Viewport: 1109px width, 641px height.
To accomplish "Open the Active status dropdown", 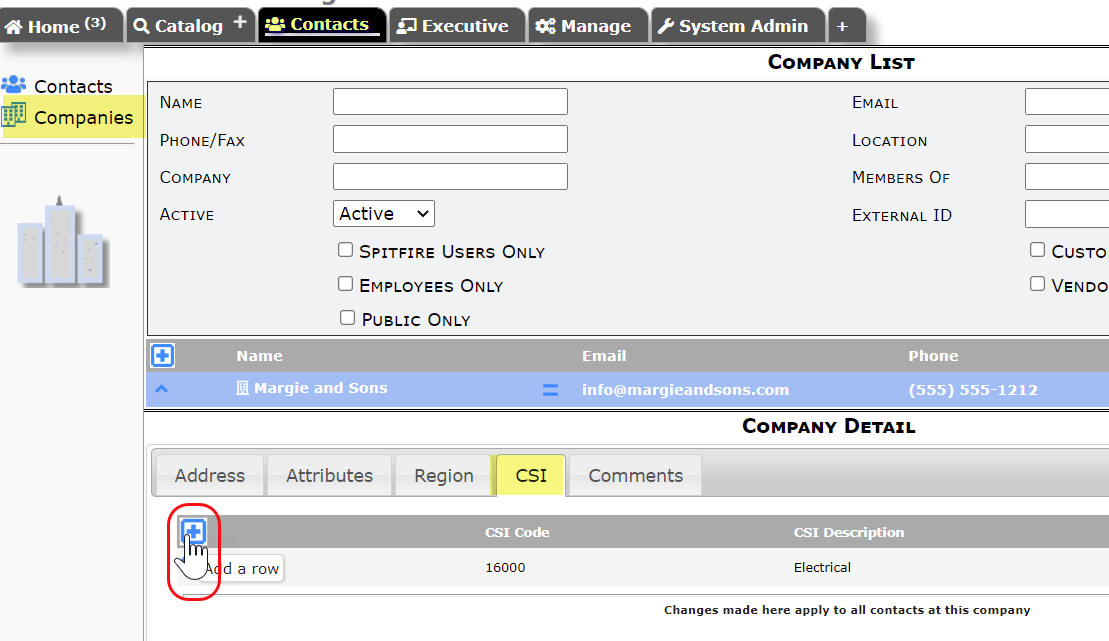I will point(383,214).
